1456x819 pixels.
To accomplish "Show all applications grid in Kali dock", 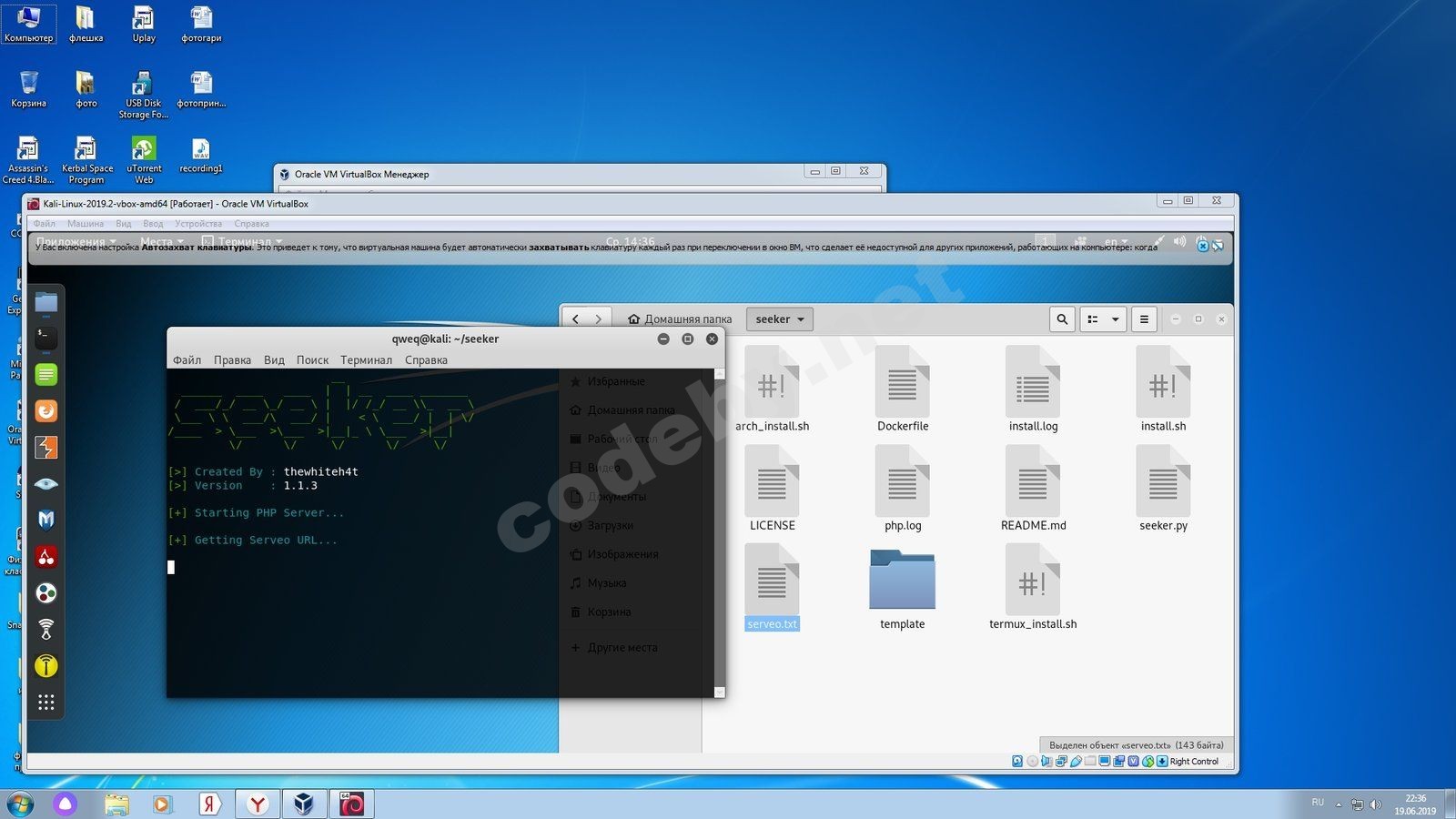I will (46, 703).
